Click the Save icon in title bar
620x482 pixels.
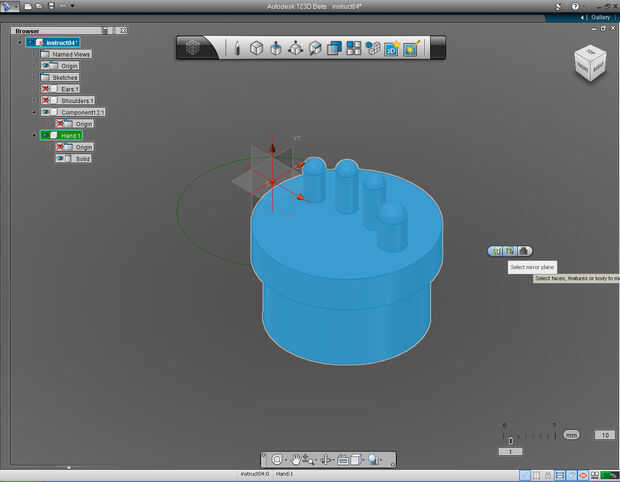click(x=51, y=6)
